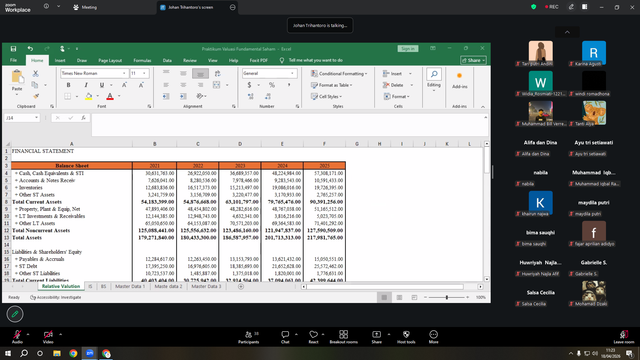Click the Insert cells button
This screenshot has width=640, height=360.
[x=393, y=73]
